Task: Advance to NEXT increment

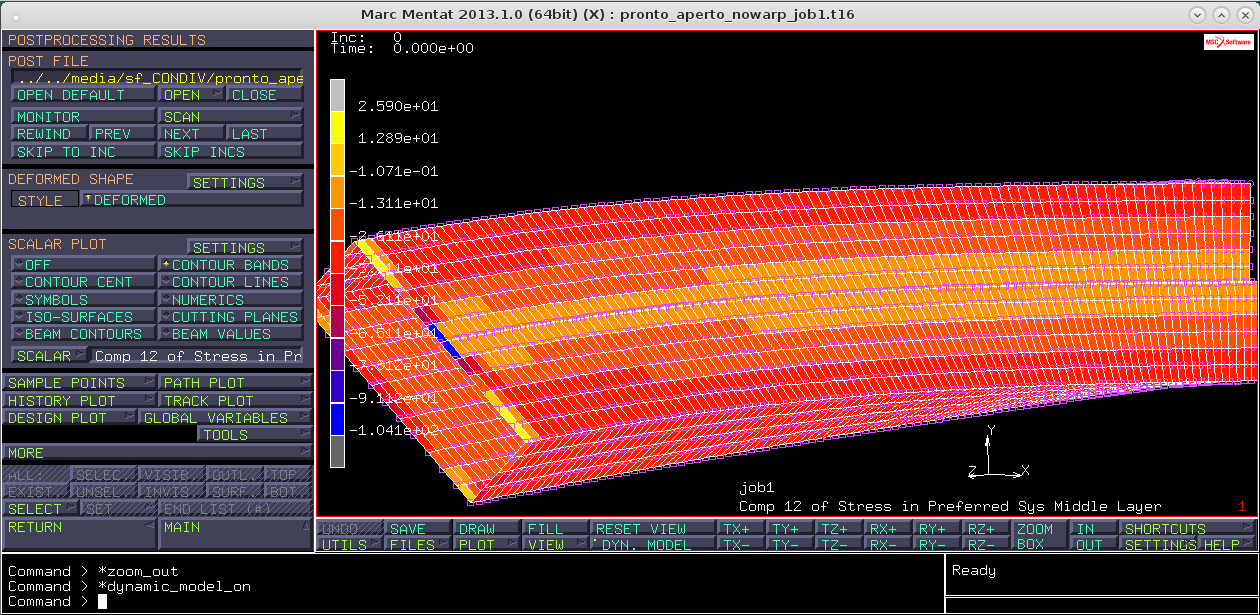Action: tap(192, 133)
